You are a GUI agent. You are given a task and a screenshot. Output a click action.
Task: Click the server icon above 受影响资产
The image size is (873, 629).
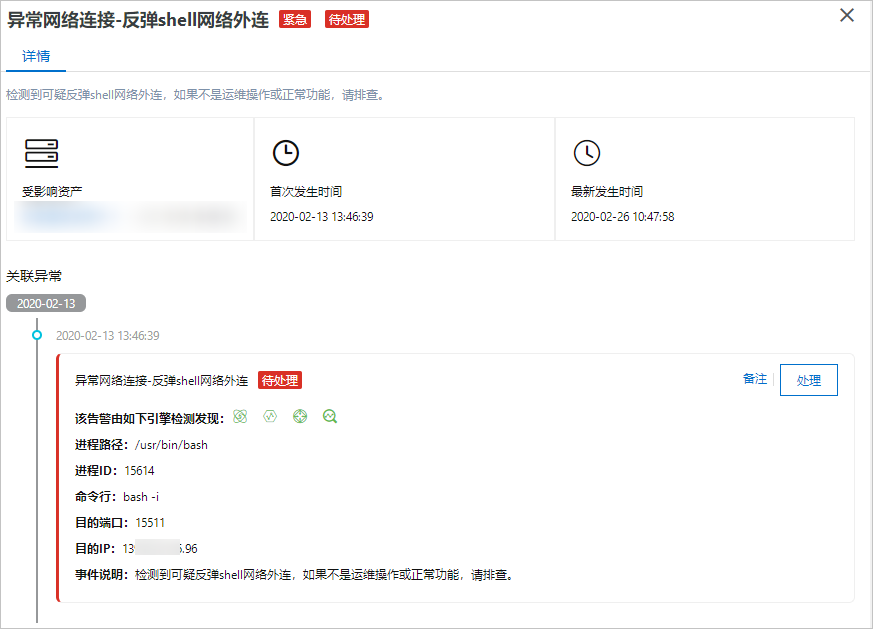(42, 153)
